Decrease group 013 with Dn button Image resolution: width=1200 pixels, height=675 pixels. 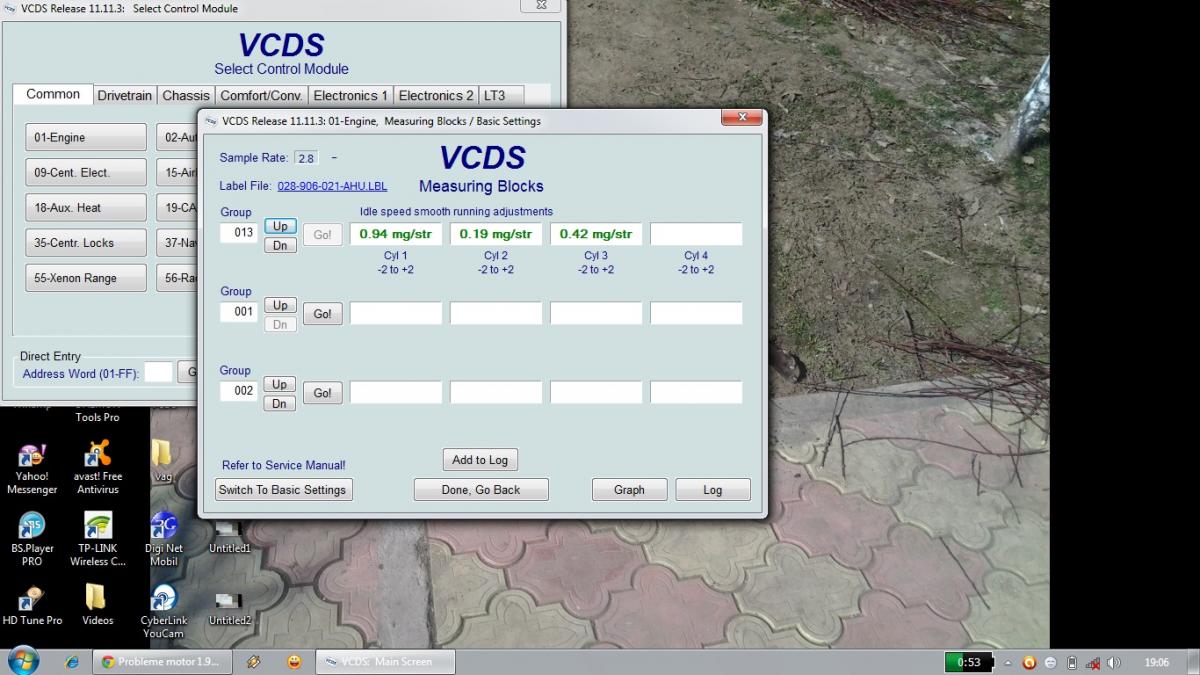coord(280,245)
